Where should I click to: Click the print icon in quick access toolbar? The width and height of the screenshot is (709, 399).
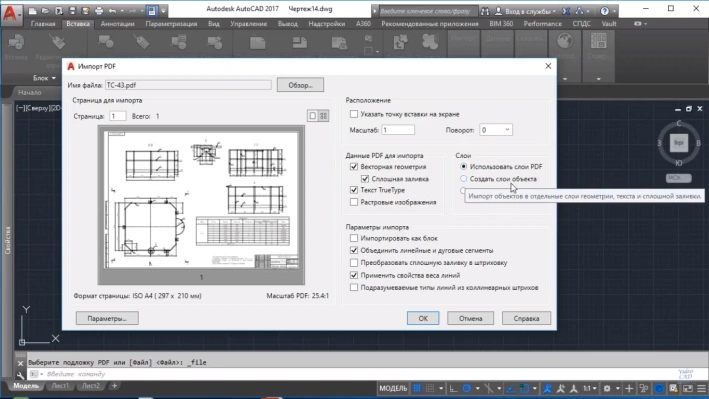(99, 11)
